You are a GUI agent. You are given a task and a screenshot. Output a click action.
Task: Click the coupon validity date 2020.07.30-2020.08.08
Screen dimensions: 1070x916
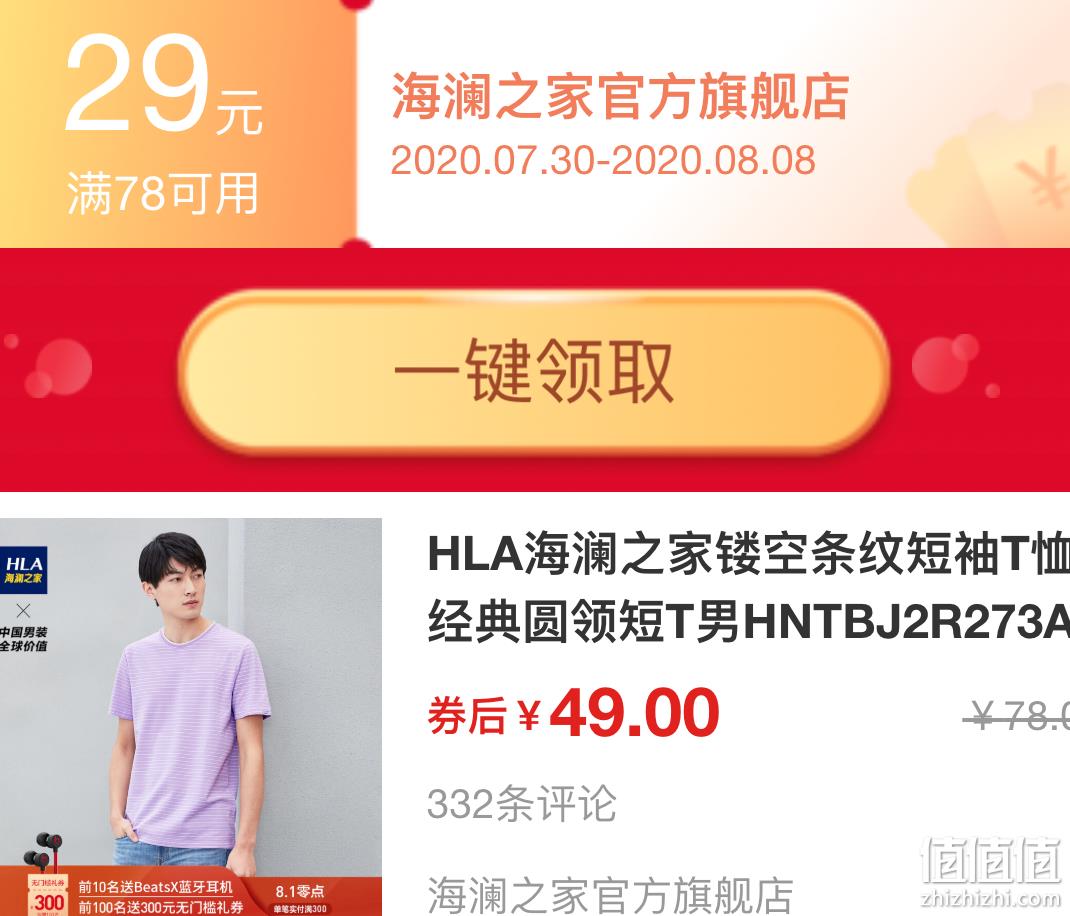click(603, 161)
